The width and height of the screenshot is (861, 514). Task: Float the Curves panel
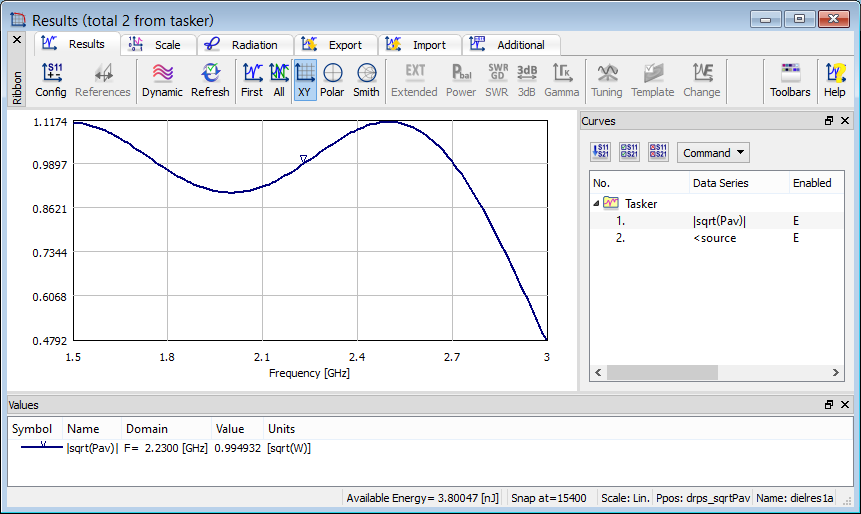coord(829,121)
